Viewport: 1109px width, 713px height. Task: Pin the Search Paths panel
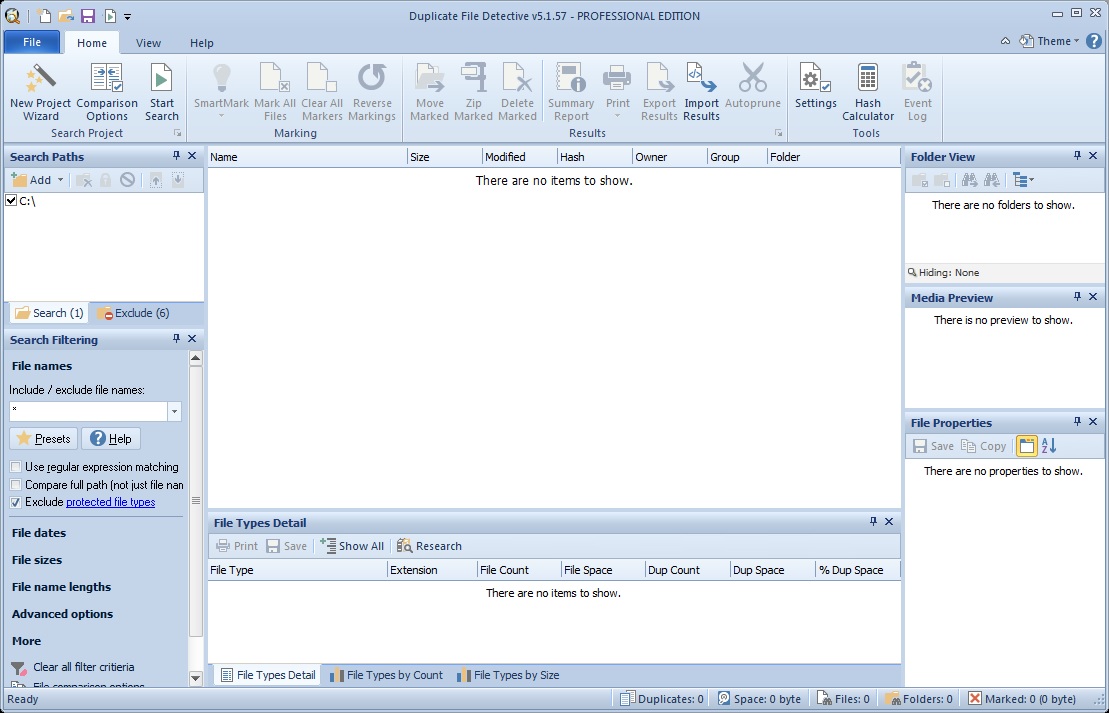(176, 156)
